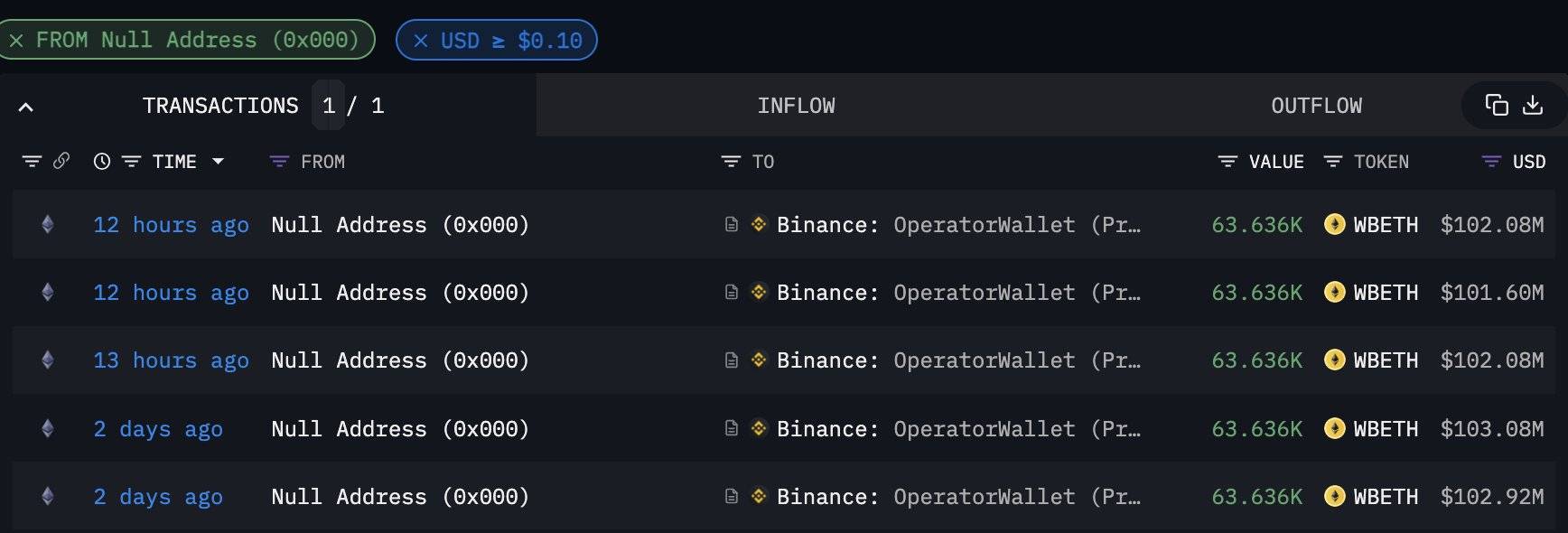The image size is (1568, 533).
Task: Remove the FROM Null Address filter chip
Action: click(16, 41)
